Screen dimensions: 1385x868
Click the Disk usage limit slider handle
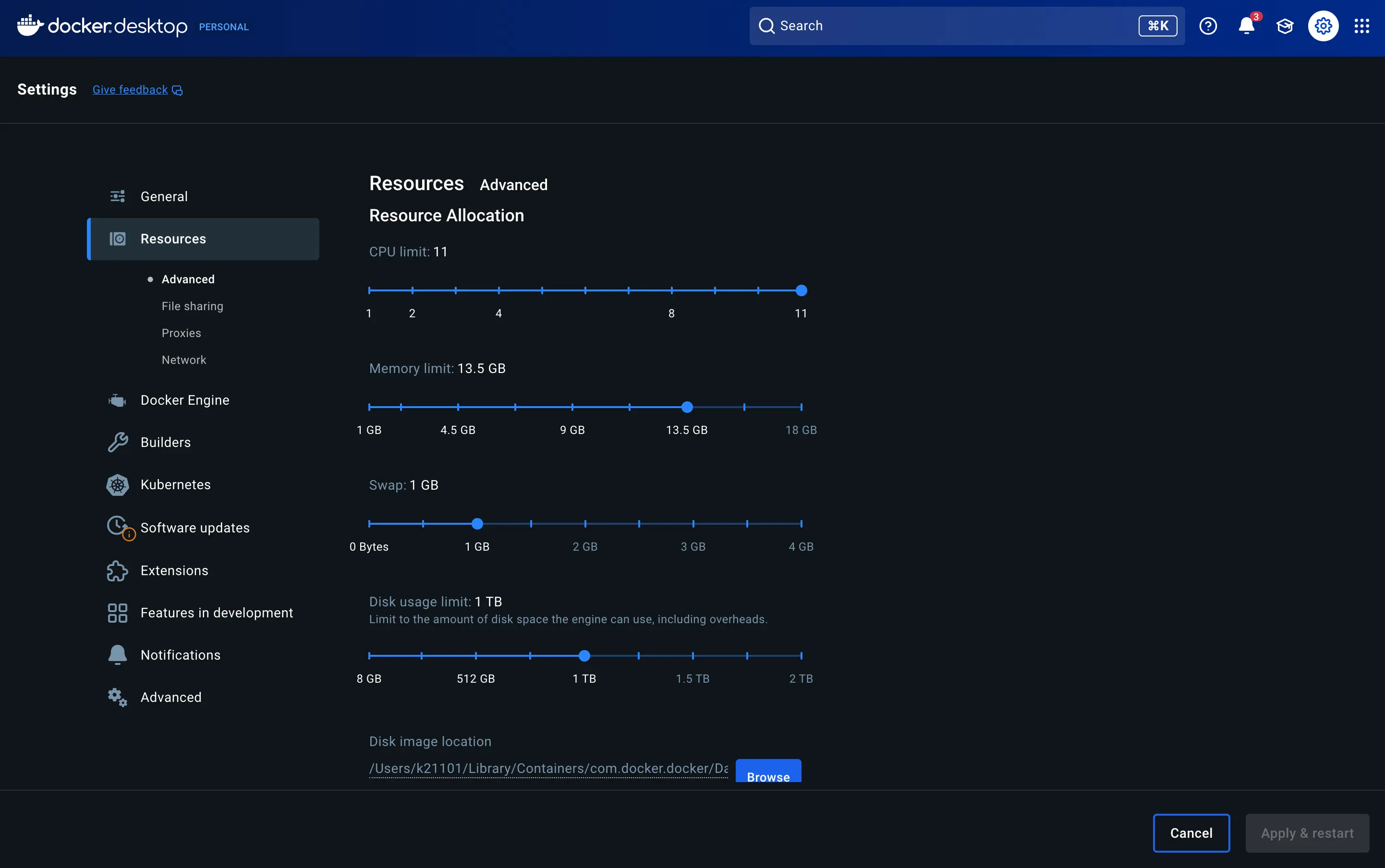(x=584, y=656)
